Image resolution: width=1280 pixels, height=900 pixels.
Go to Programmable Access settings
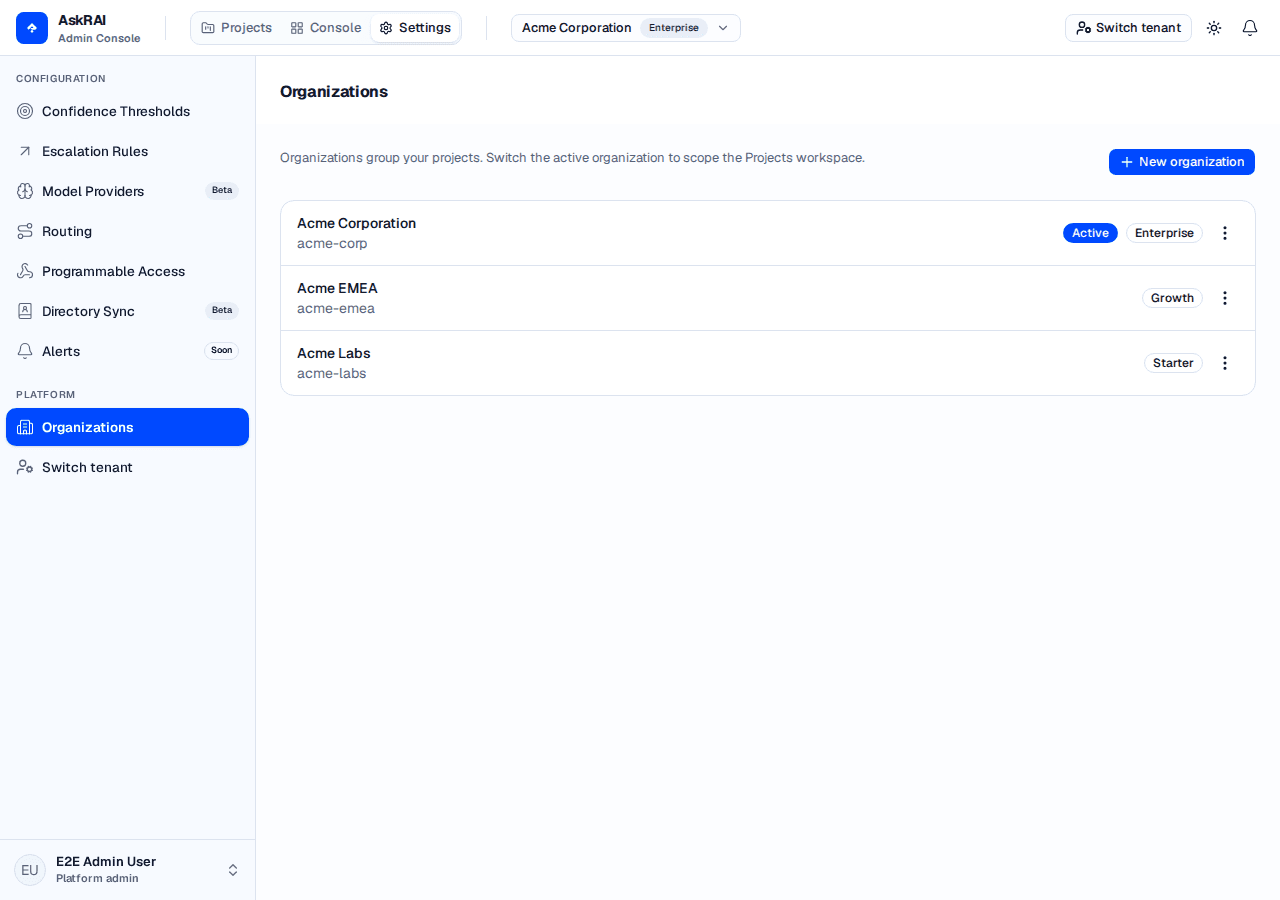pyautogui.click(x=127, y=271)
